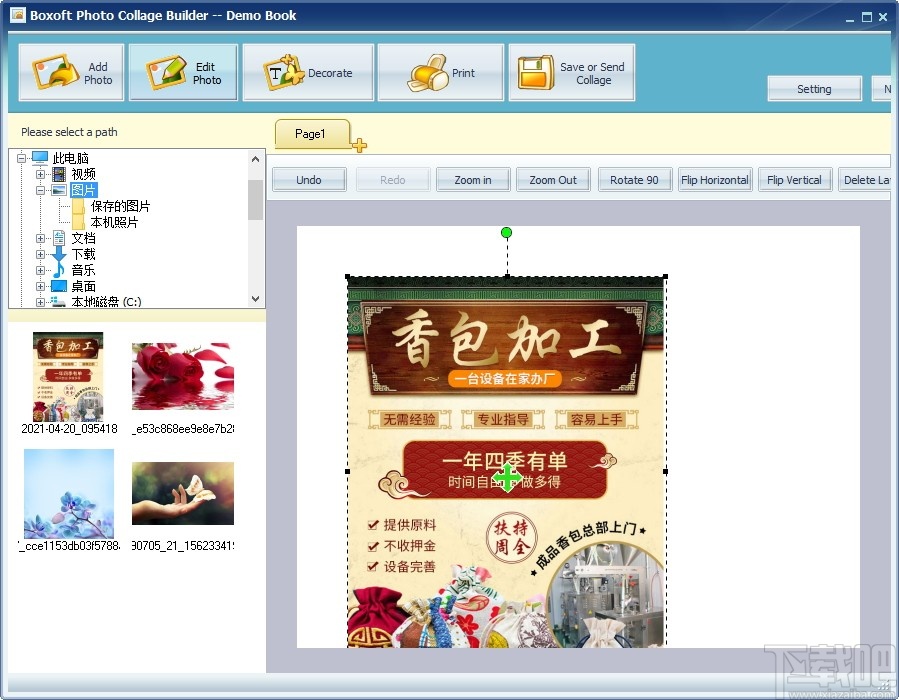This screenshot has width=899, height=700.
Task: Open the Edit Photo tool
Action: coord(183,70)
